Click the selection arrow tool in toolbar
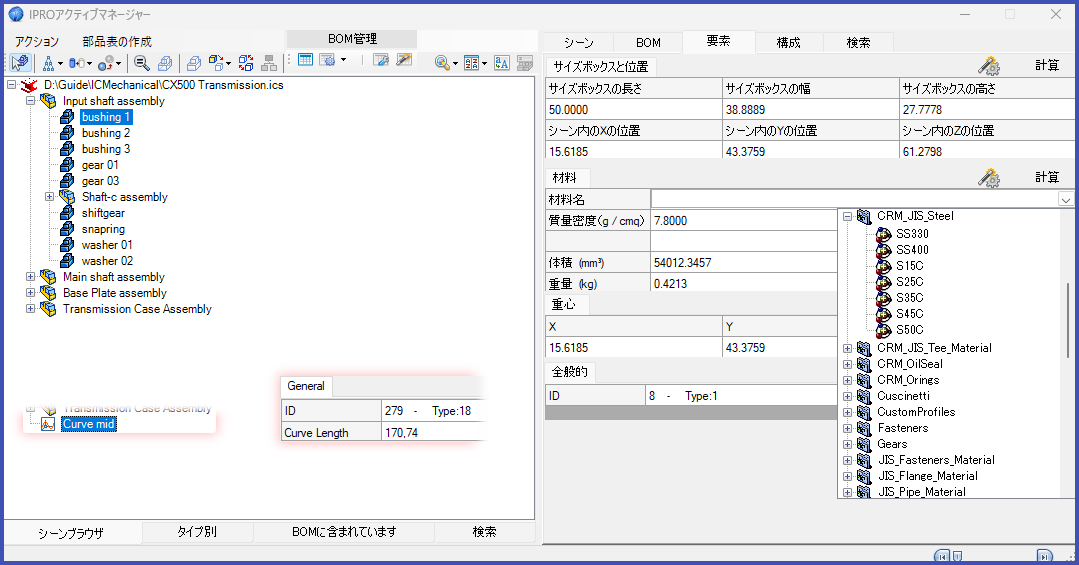Screen dimensions: 1079x565 tap(19, 62)
